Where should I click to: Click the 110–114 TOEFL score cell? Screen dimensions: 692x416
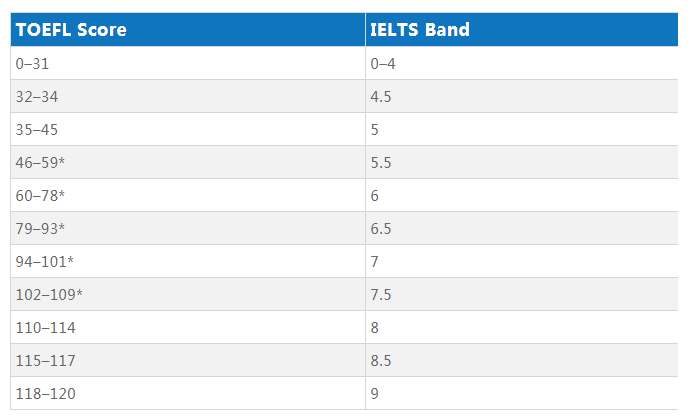pos(188,327)
